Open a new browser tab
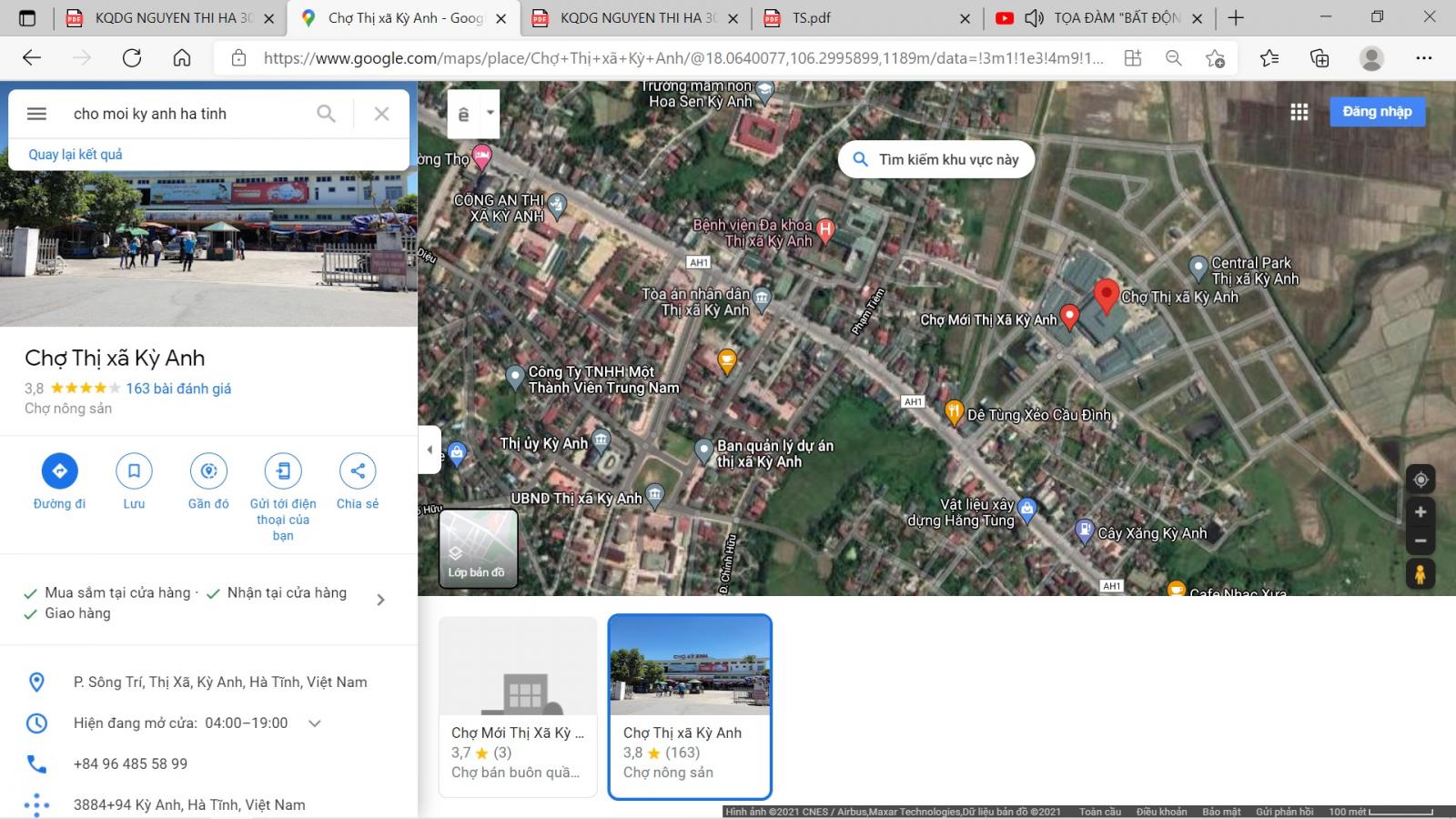The height and width of the screenshot is (819, 1456). pyautogui.click(x=1236, y=18)
